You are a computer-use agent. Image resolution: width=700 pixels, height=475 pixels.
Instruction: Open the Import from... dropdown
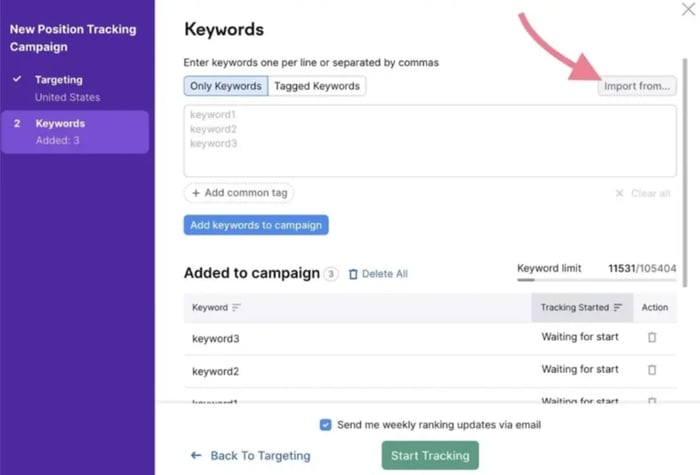click(637, 86)
